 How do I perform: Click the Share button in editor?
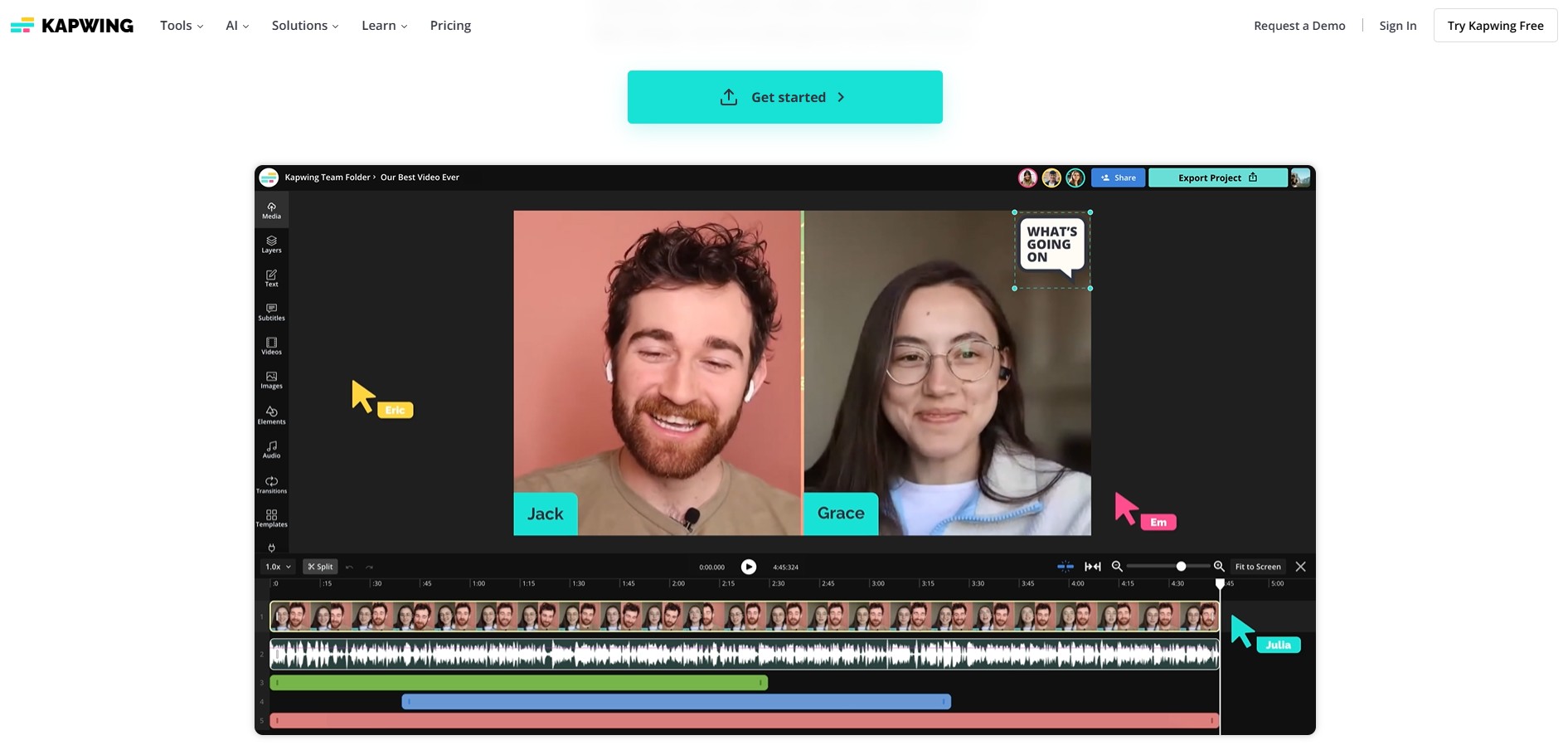(1118, 178)
